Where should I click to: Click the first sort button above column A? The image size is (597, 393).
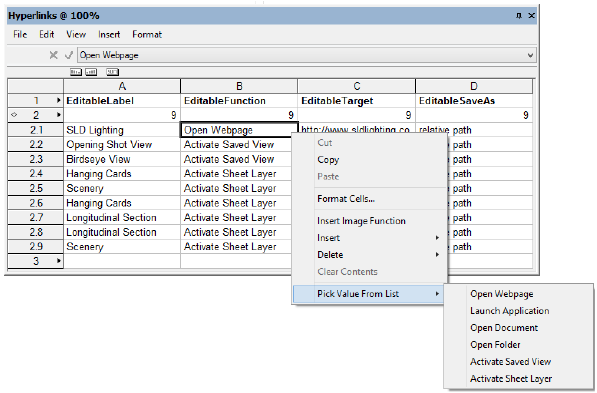click(76, 72)
